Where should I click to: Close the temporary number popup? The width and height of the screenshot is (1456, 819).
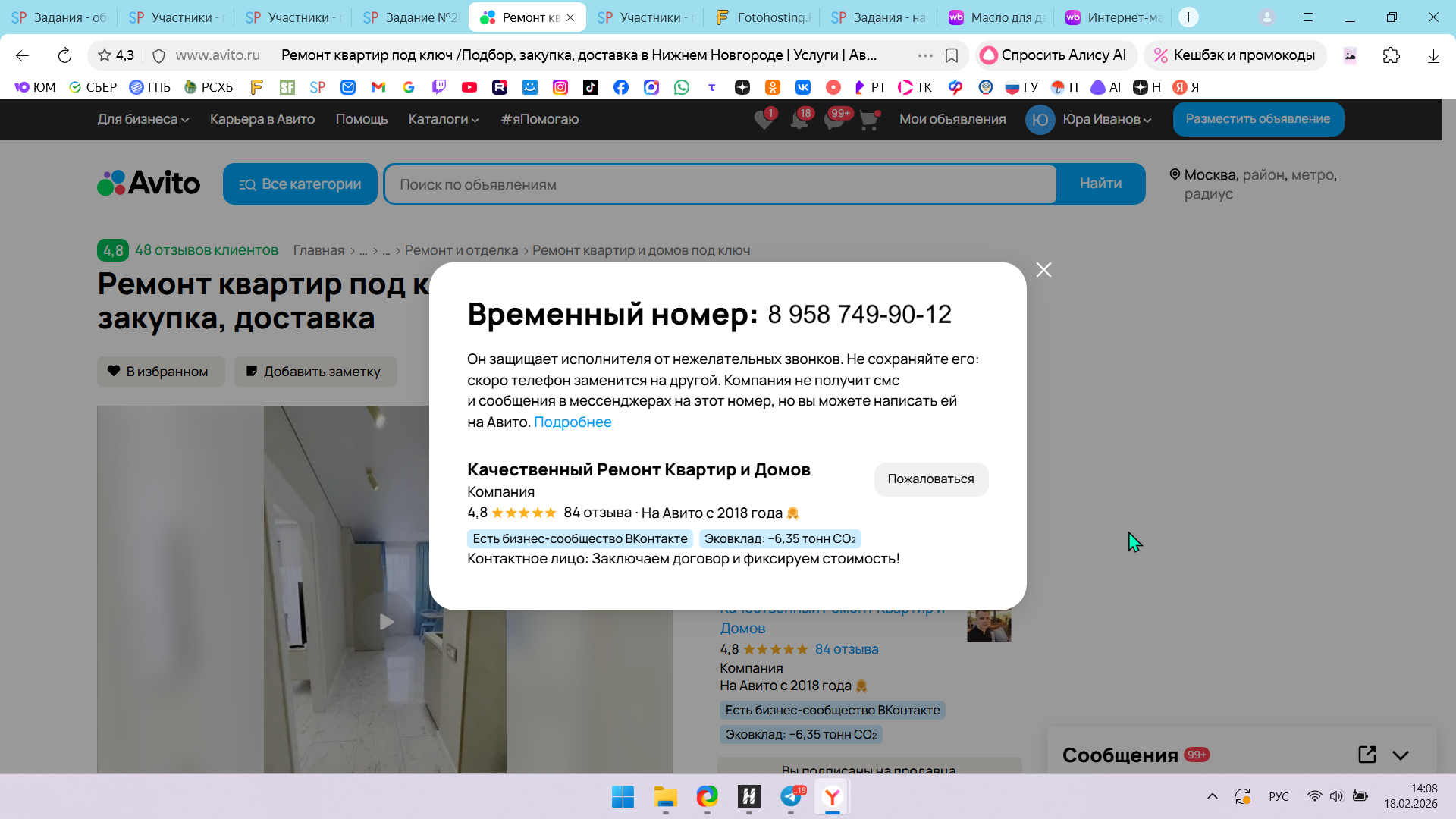[x=1043, y=270]
